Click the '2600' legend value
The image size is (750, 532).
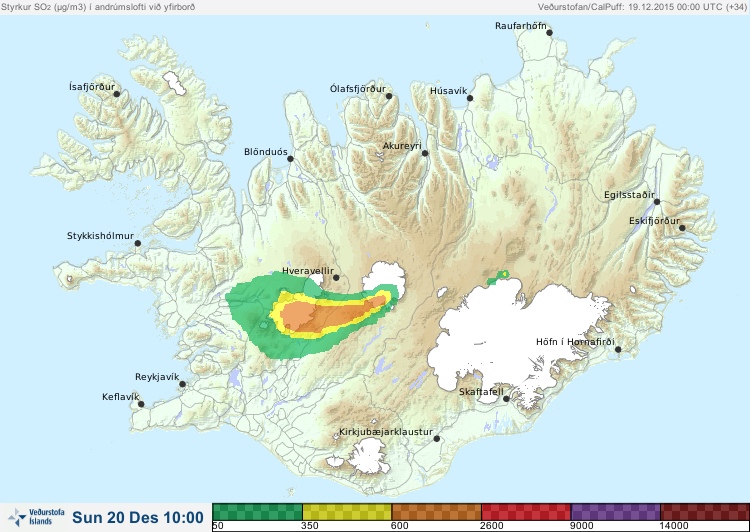pos(492,526)
